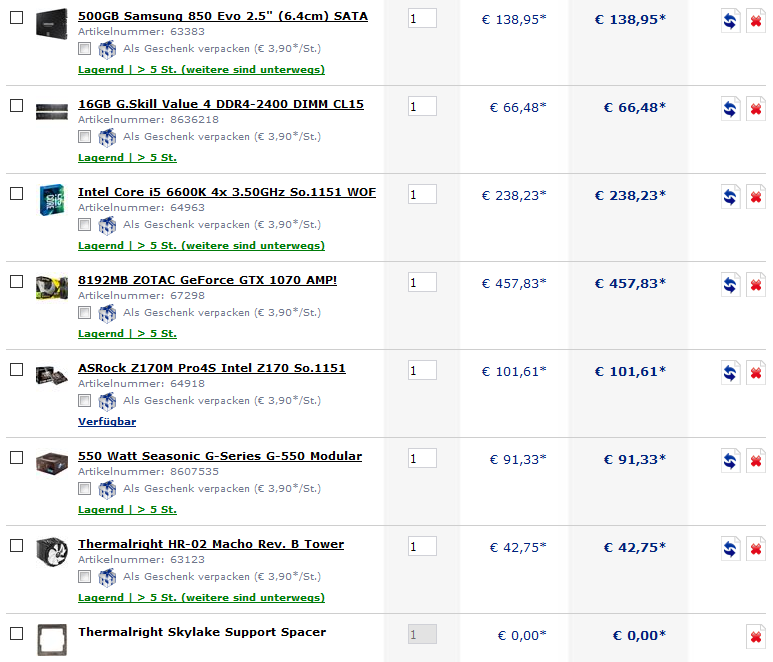773x662 pixels.
Task: Remove ASRock Z170M Pro4S from cart
Action: pos(756,373)
